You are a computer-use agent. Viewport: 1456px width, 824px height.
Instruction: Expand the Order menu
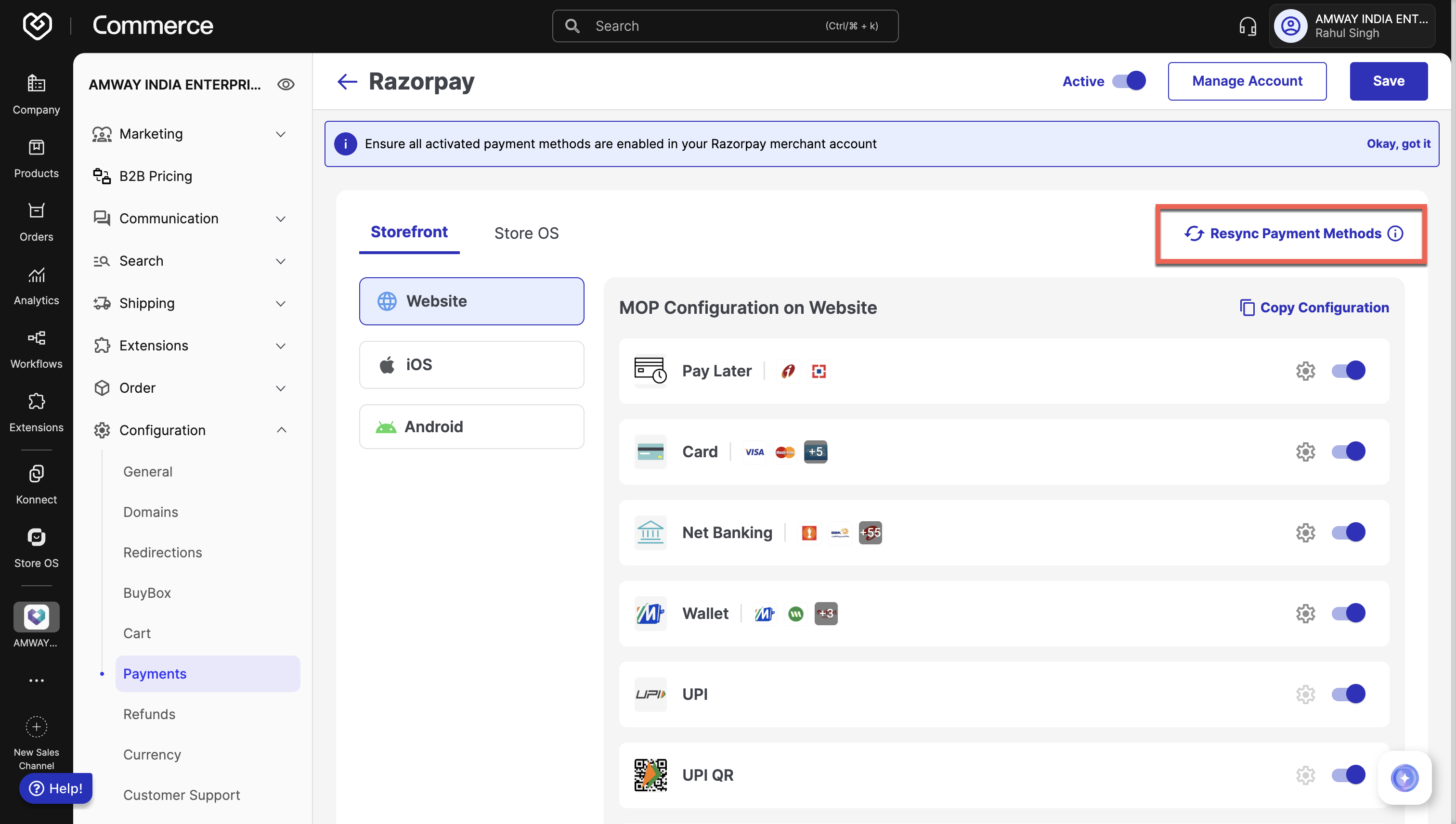pos(190,388)
